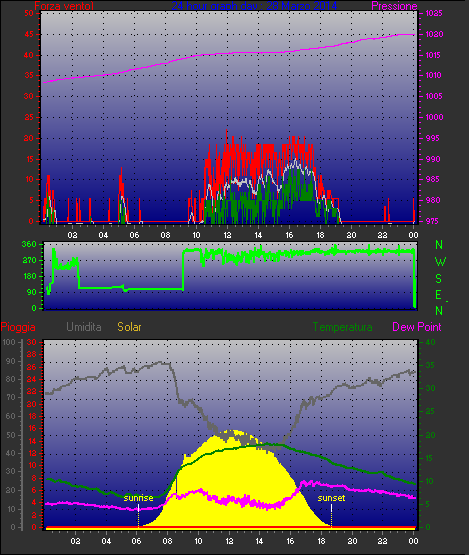Click the 40 temperature axis value
Viewport: 469px width, 555px height.
click(x=430, y=342)
